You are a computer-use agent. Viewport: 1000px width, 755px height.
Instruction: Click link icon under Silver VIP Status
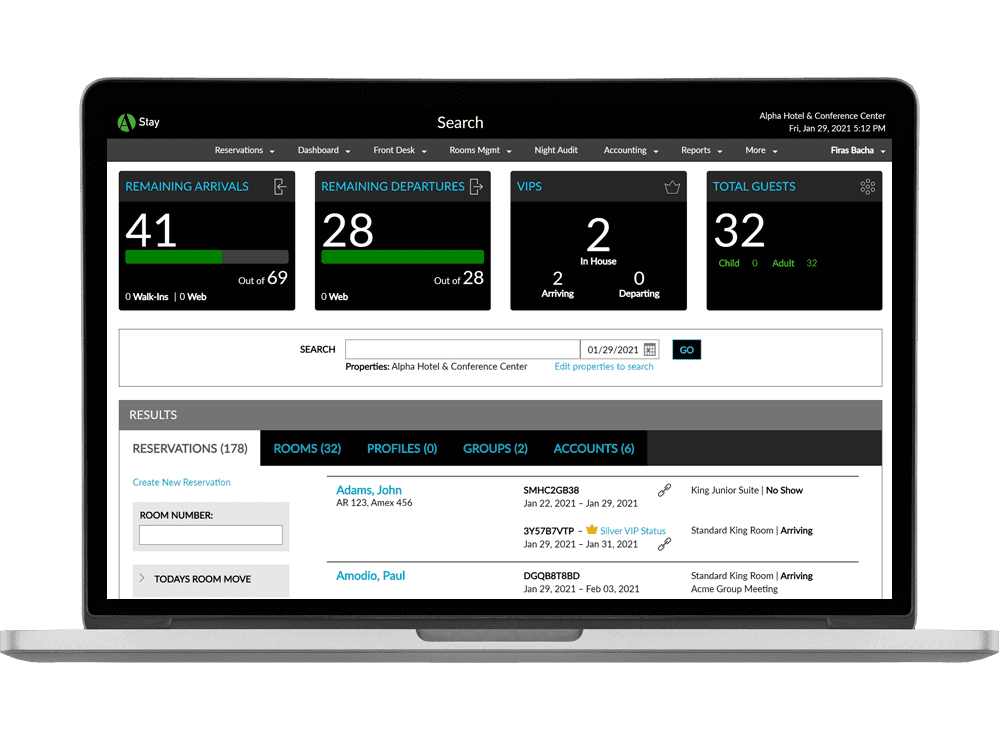point(665,544)
